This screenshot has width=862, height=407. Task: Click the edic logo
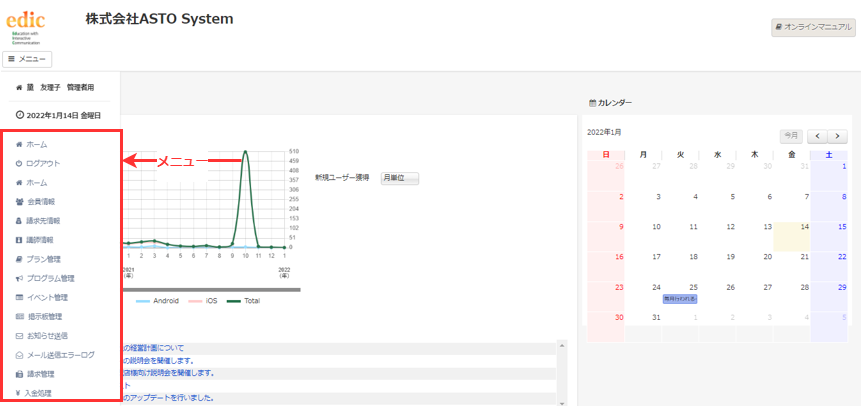click(x=24, y=28)
